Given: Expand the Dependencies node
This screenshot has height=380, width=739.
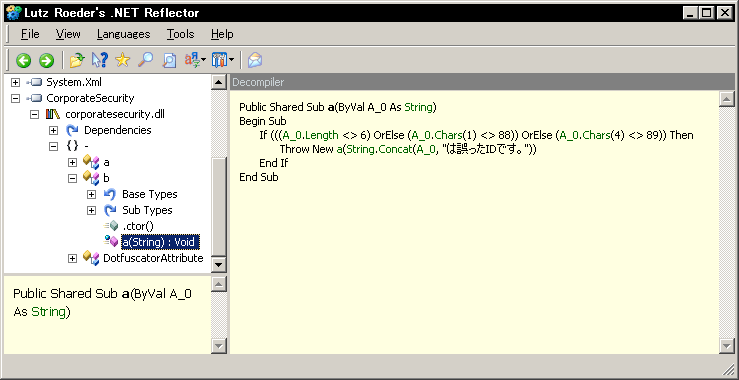Looking at the screenshot, I should click(x=53, y=131).
